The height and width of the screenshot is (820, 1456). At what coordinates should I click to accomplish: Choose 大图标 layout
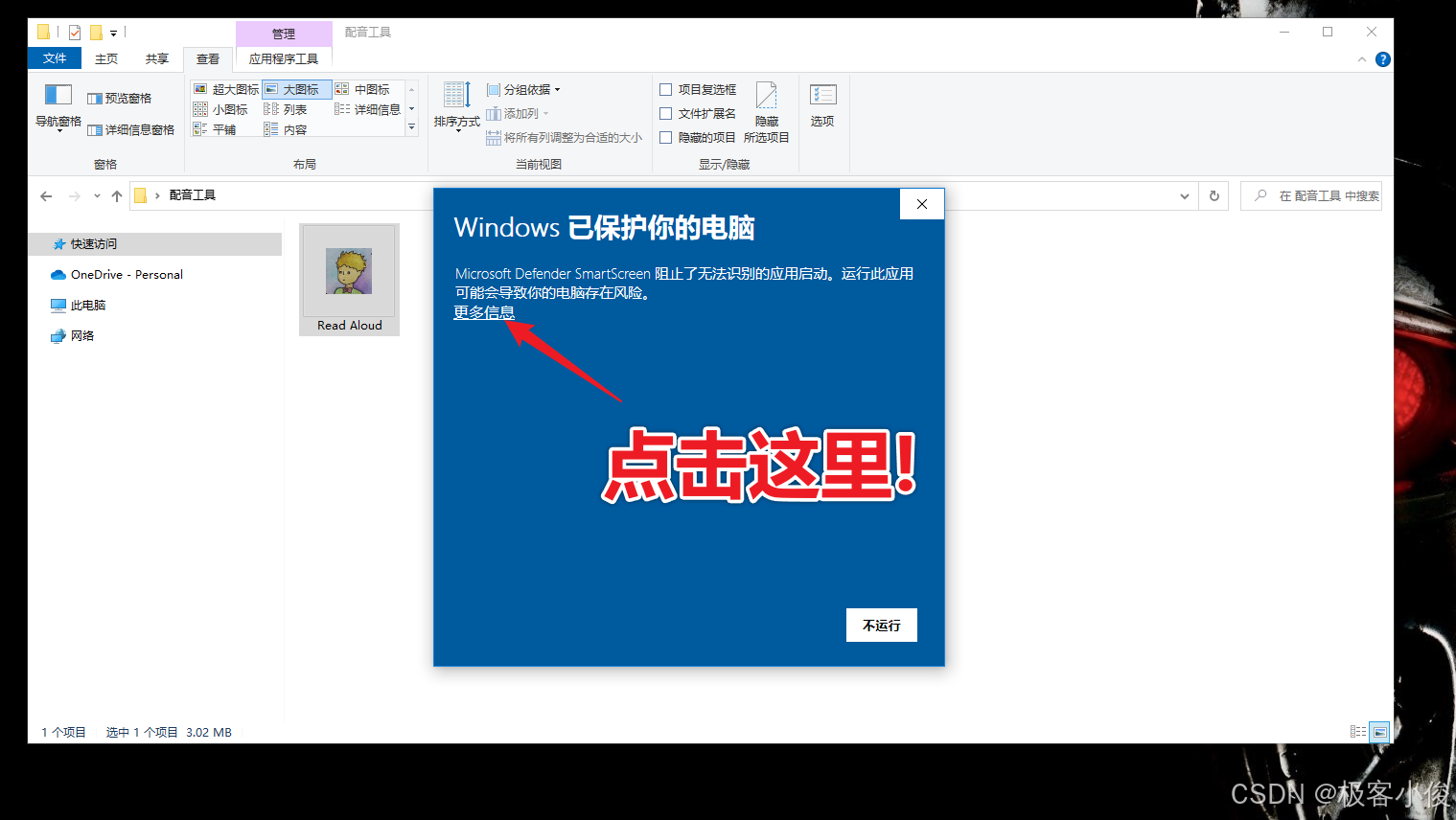pos(296,89)
